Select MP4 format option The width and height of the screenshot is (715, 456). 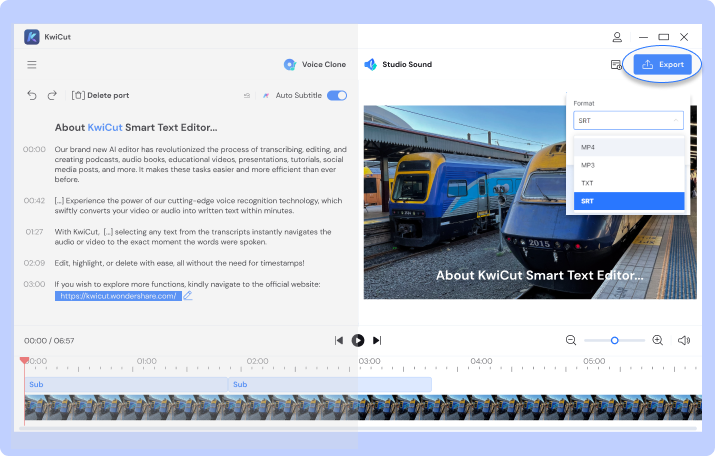[x=629, y=147]
